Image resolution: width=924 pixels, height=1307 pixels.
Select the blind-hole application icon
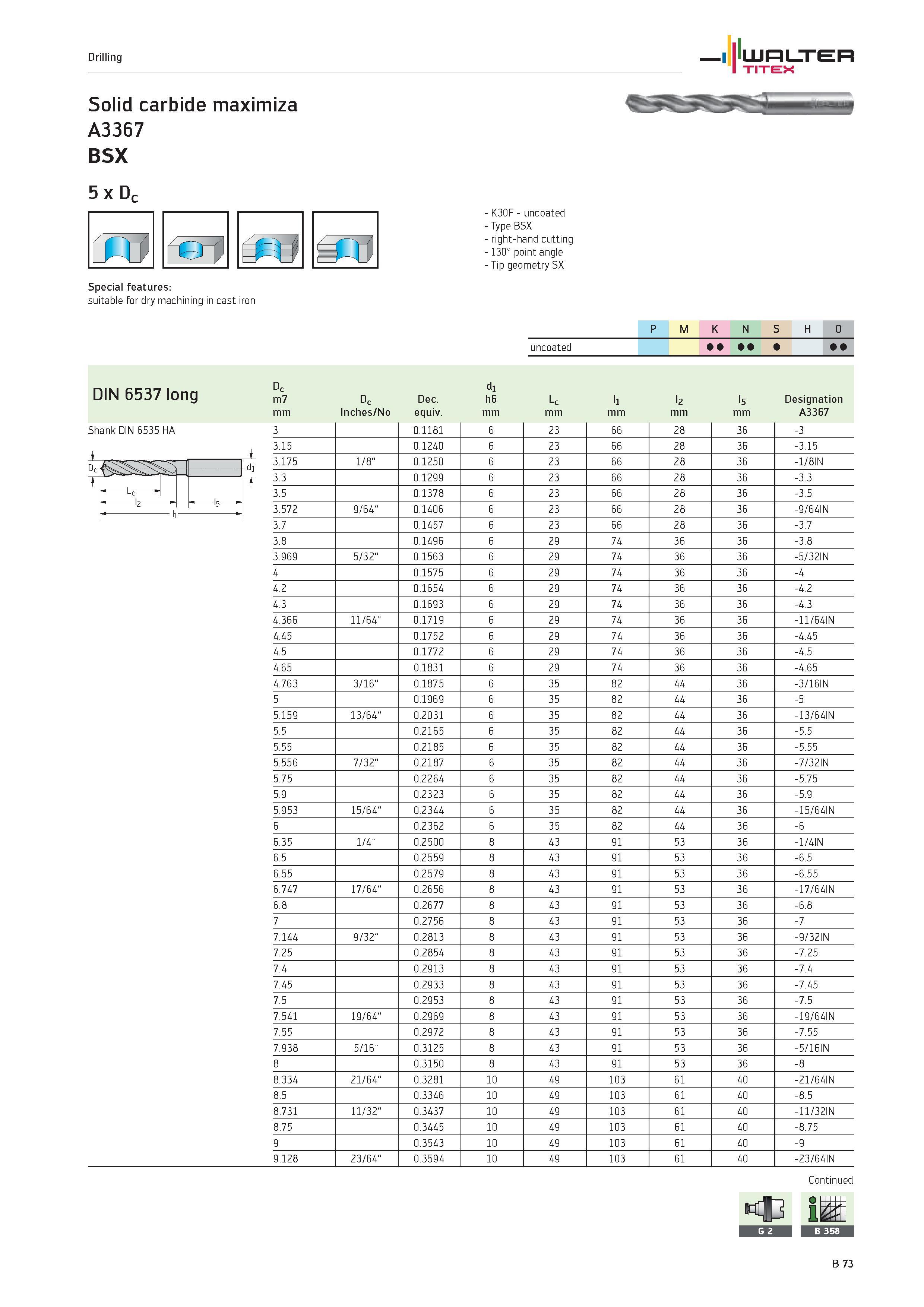(195, 240)
